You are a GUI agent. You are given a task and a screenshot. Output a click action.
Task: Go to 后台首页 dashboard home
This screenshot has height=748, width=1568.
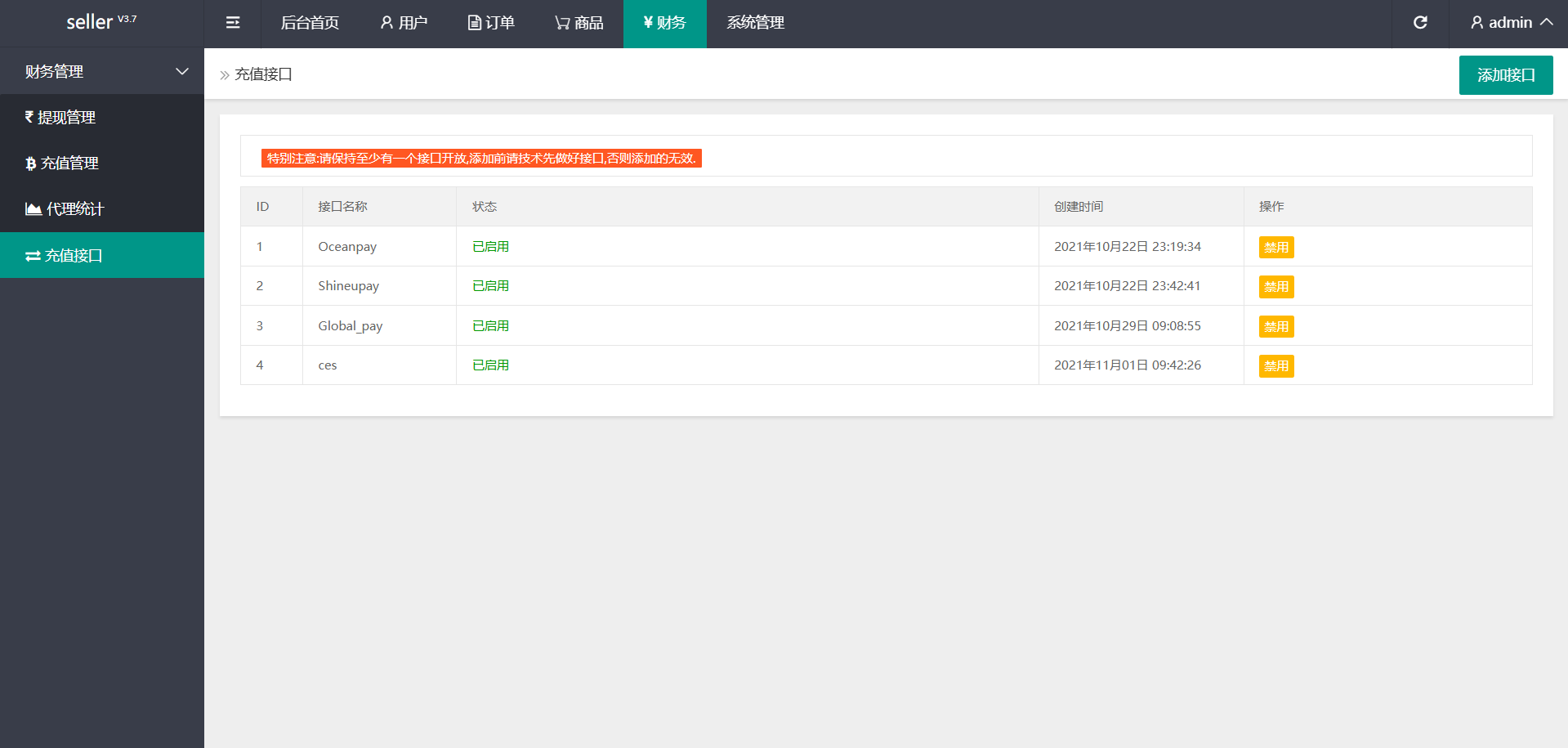pyautogui.click(x=310, y=23)
